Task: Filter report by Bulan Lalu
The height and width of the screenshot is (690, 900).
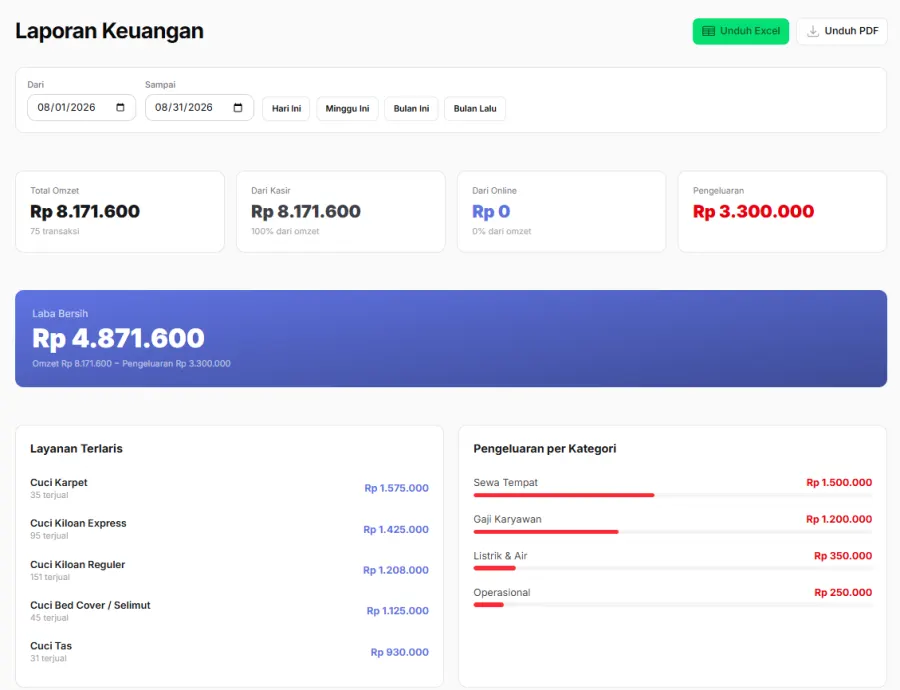Action: 475,108
